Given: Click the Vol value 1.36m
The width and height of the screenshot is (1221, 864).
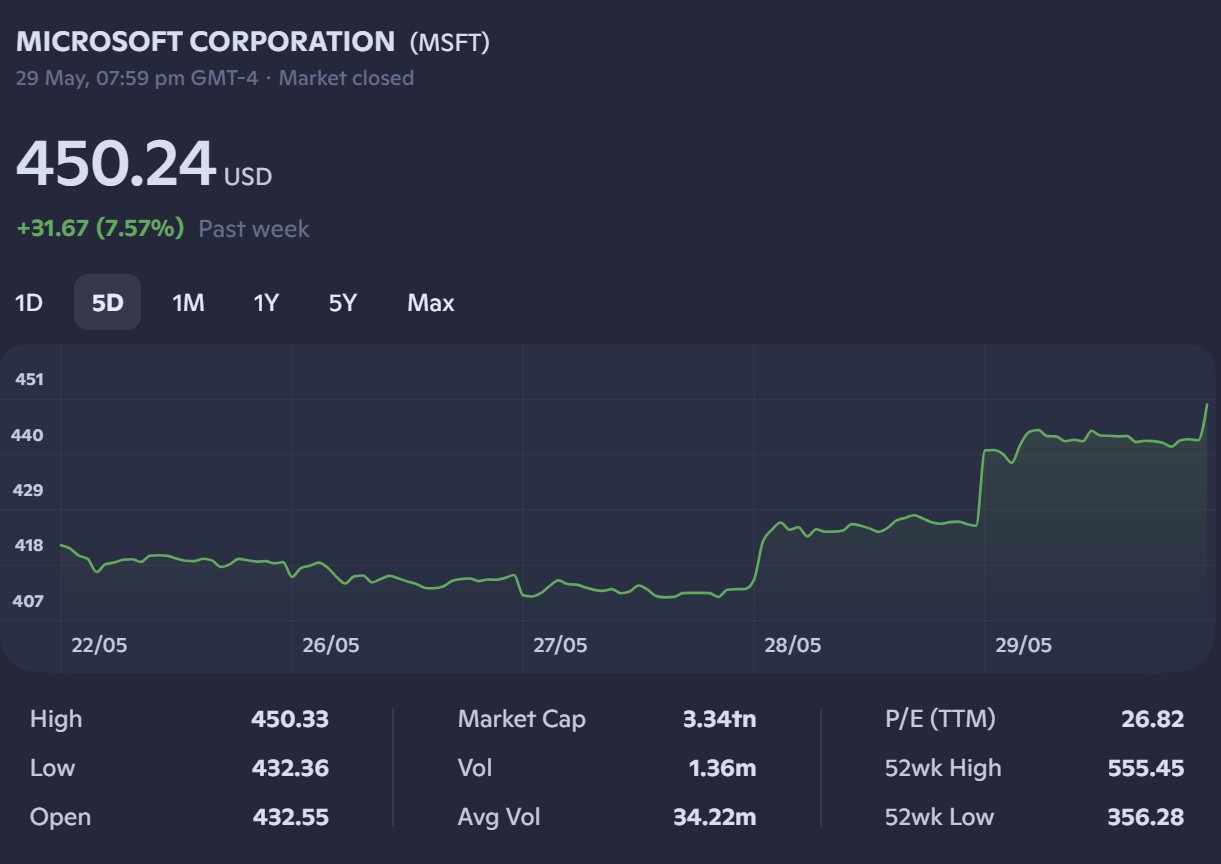Looking at the screenshot, I should point(722,768).
